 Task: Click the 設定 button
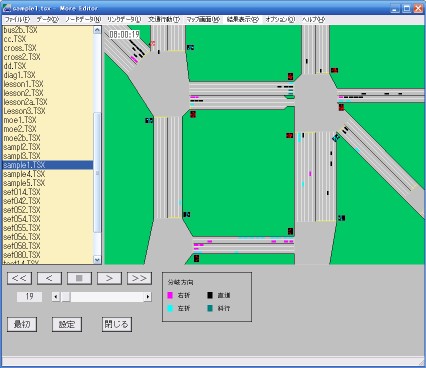67,324
